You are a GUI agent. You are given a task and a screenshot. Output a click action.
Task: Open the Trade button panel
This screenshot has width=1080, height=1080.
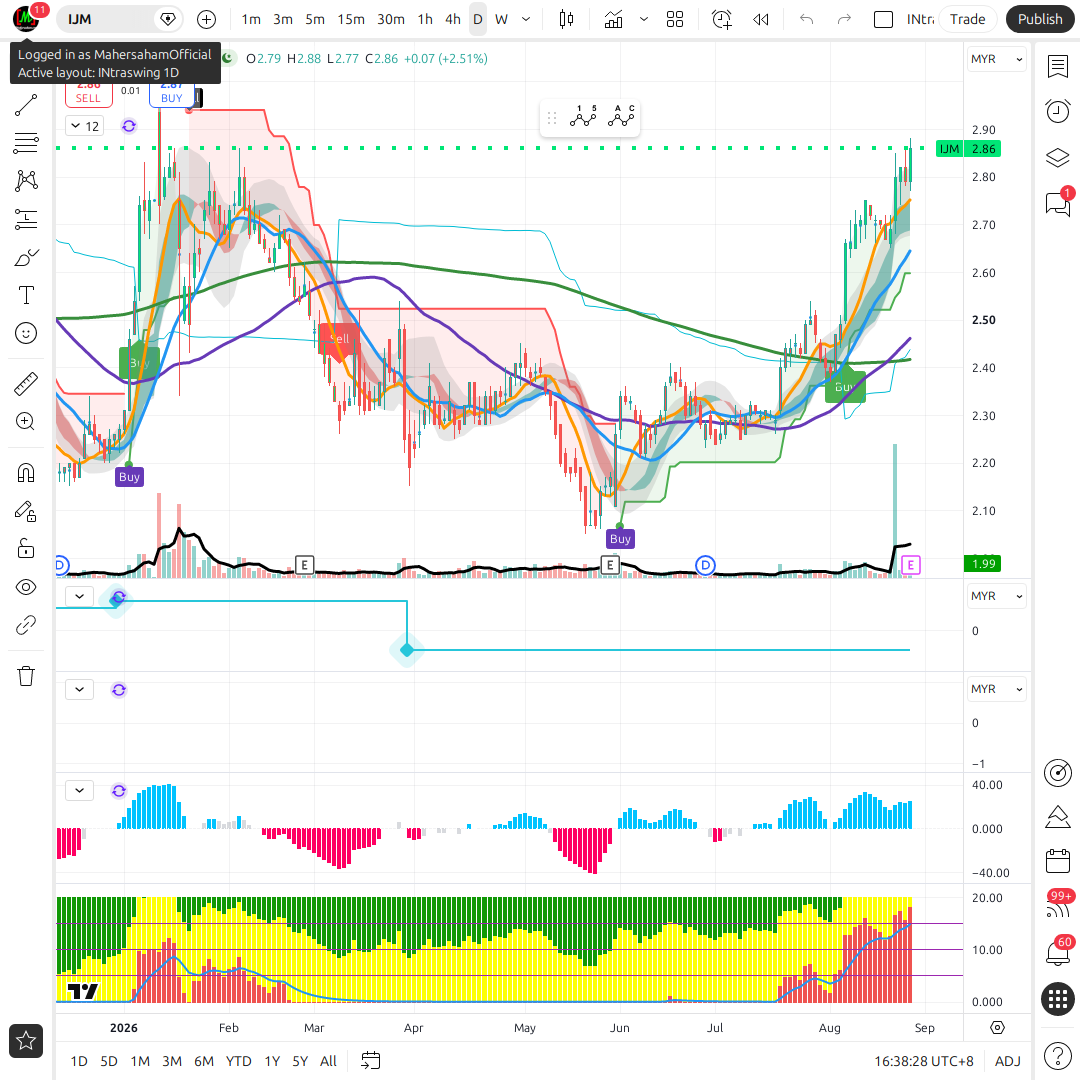pyautogui.click(x=967, y=19)
